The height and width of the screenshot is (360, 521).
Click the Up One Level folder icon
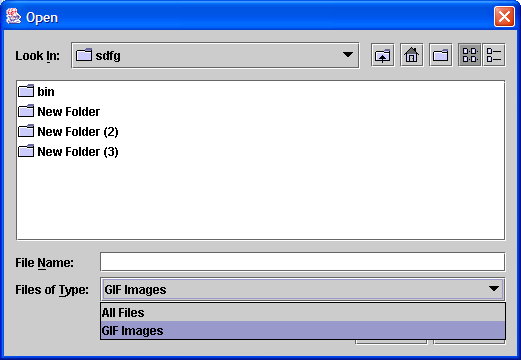(x=383, y=55)
